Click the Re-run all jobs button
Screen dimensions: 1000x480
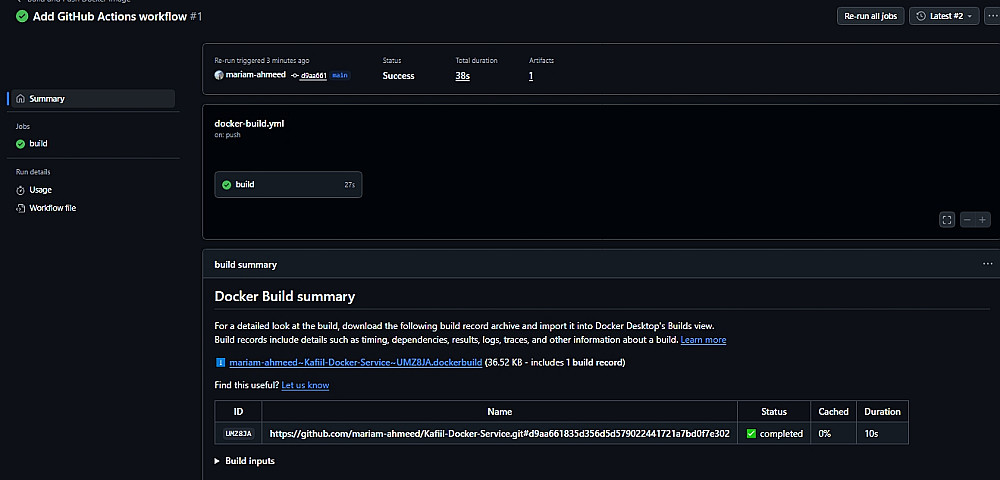[x=869, y=16]
